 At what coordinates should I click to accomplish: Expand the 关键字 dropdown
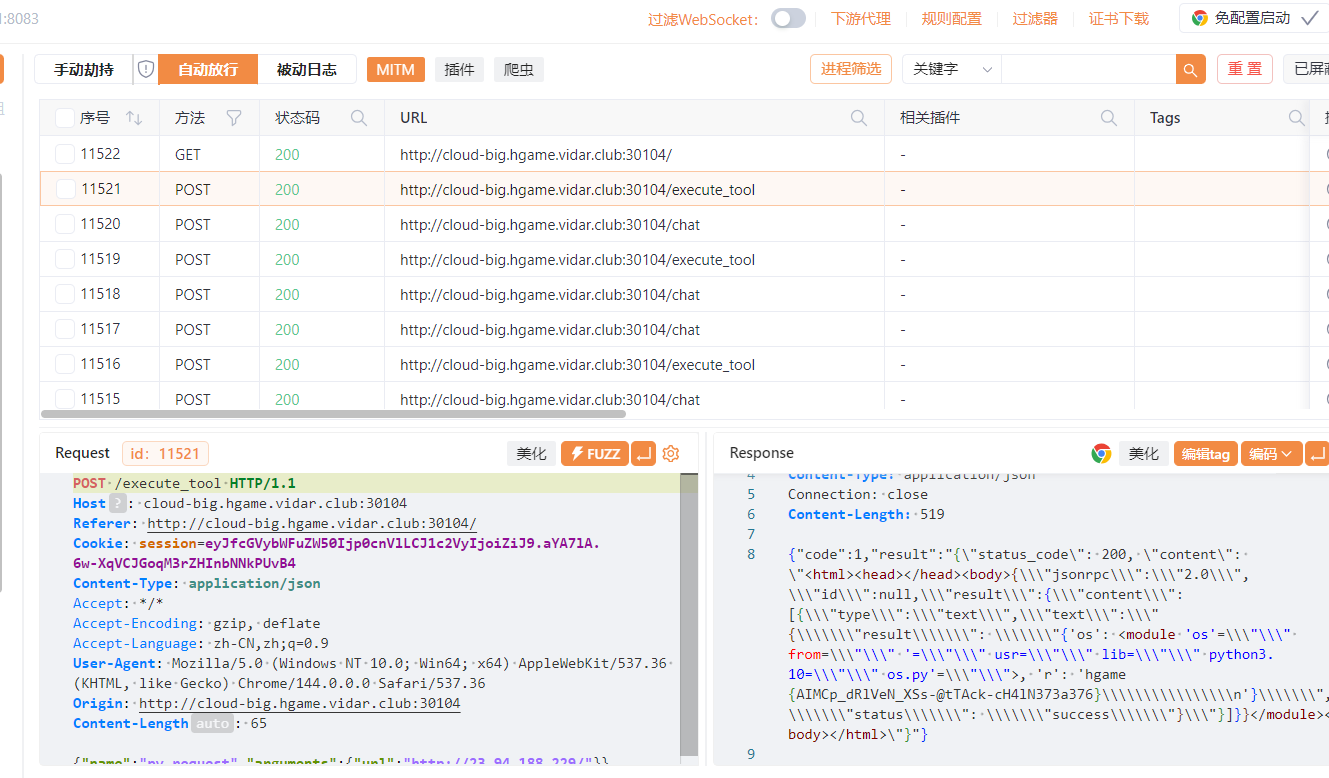coord(951,69)
